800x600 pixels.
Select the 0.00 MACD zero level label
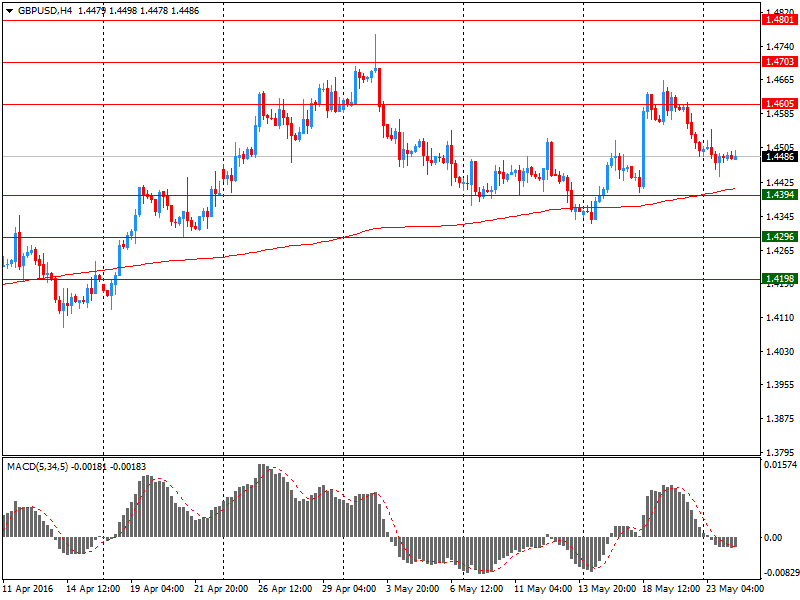pyautogui.click(x=773, y=538)
